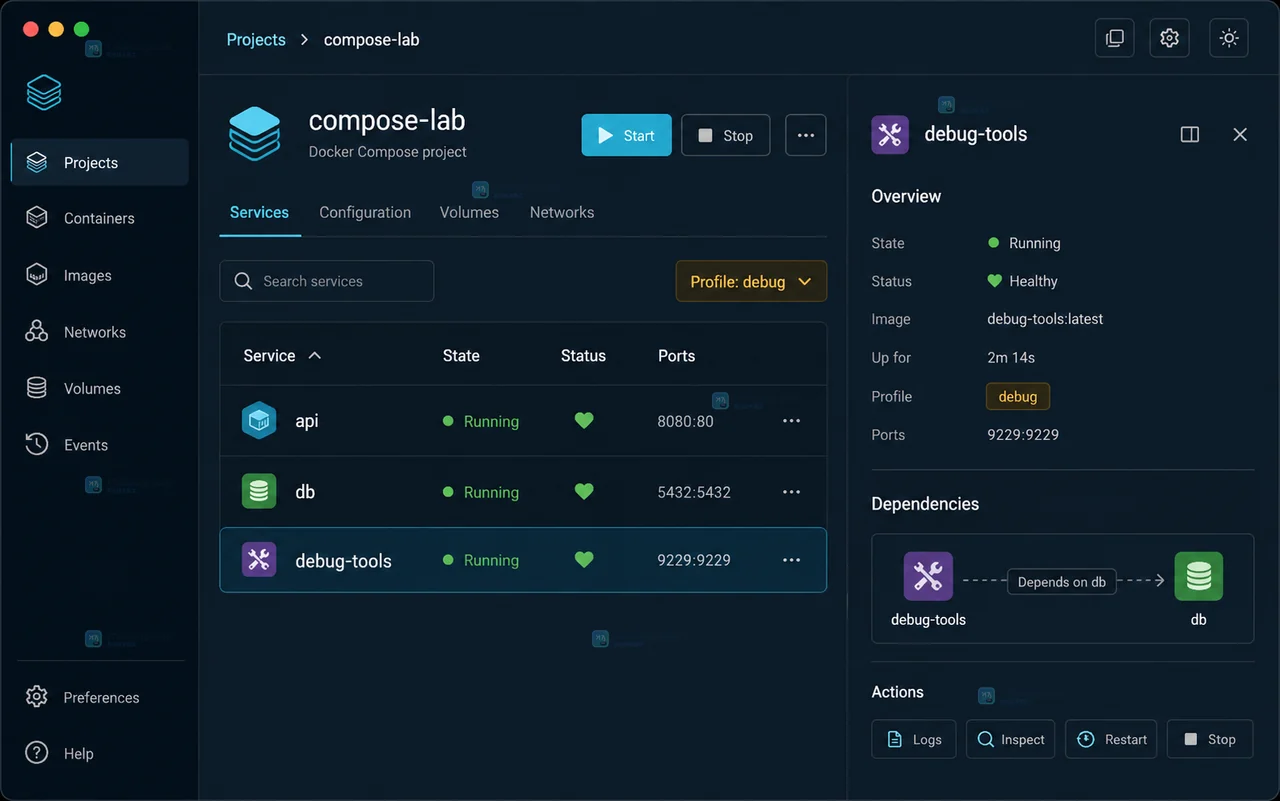Stop debug-tools from Actions panel
The height and width of the screenshot is (801, 1280).
1209,739
